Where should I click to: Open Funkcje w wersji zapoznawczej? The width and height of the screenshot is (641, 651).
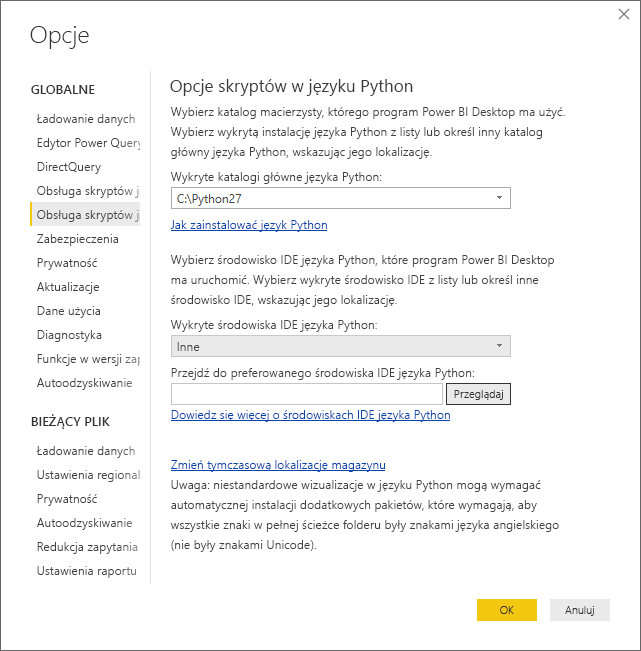(86, 359)
